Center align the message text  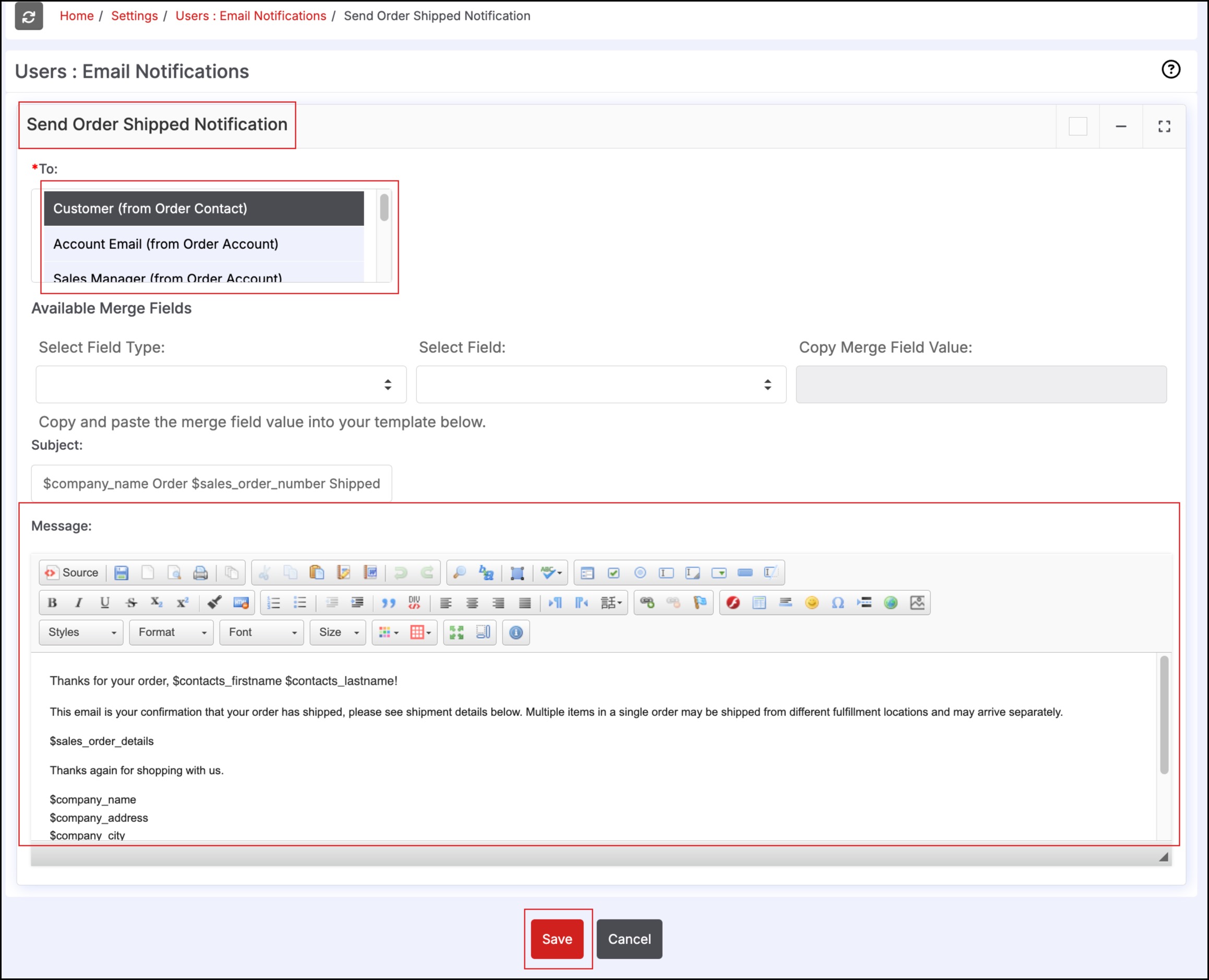click(472, 602)
